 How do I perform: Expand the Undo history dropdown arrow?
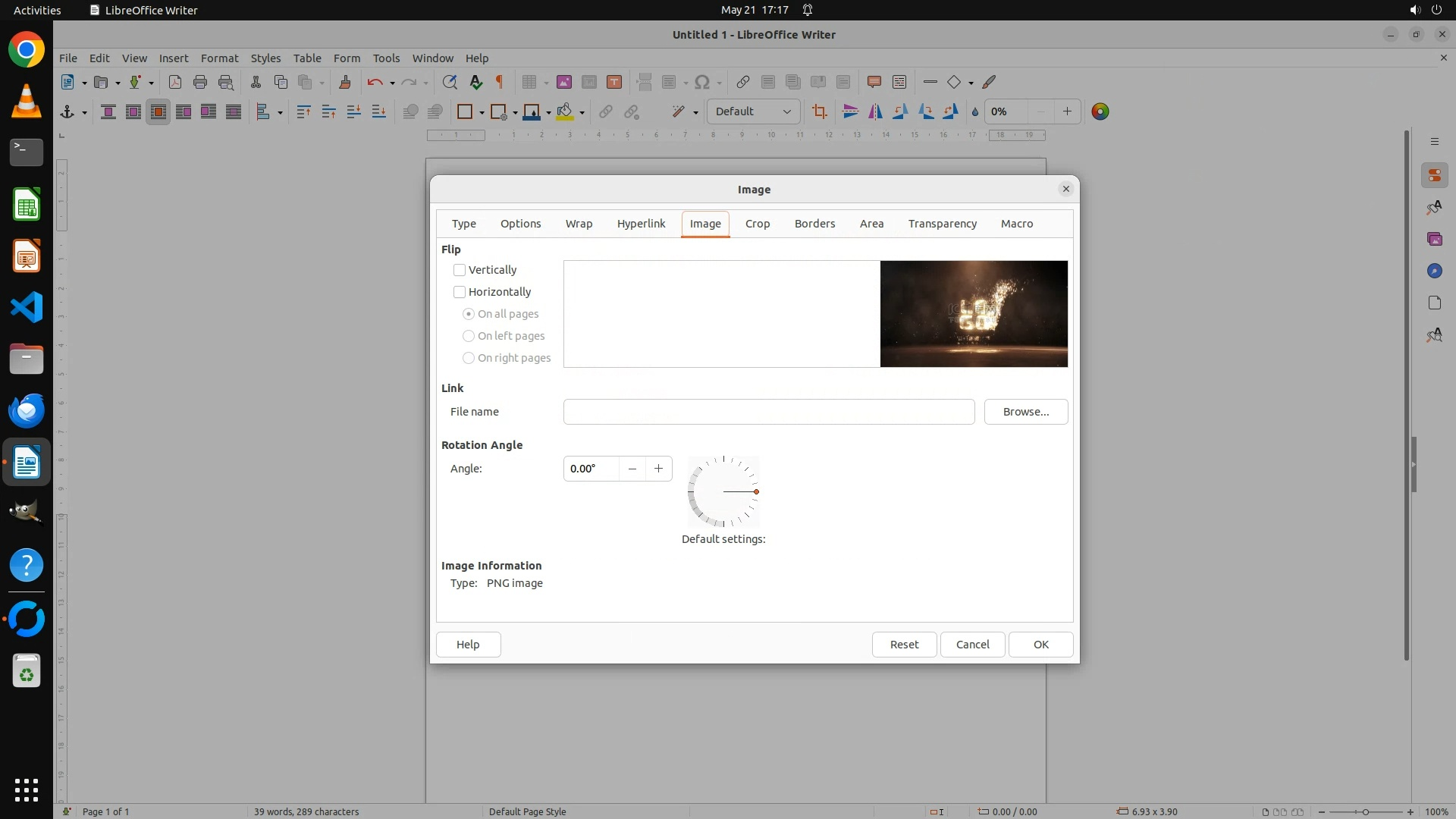(x=392, y=83)
